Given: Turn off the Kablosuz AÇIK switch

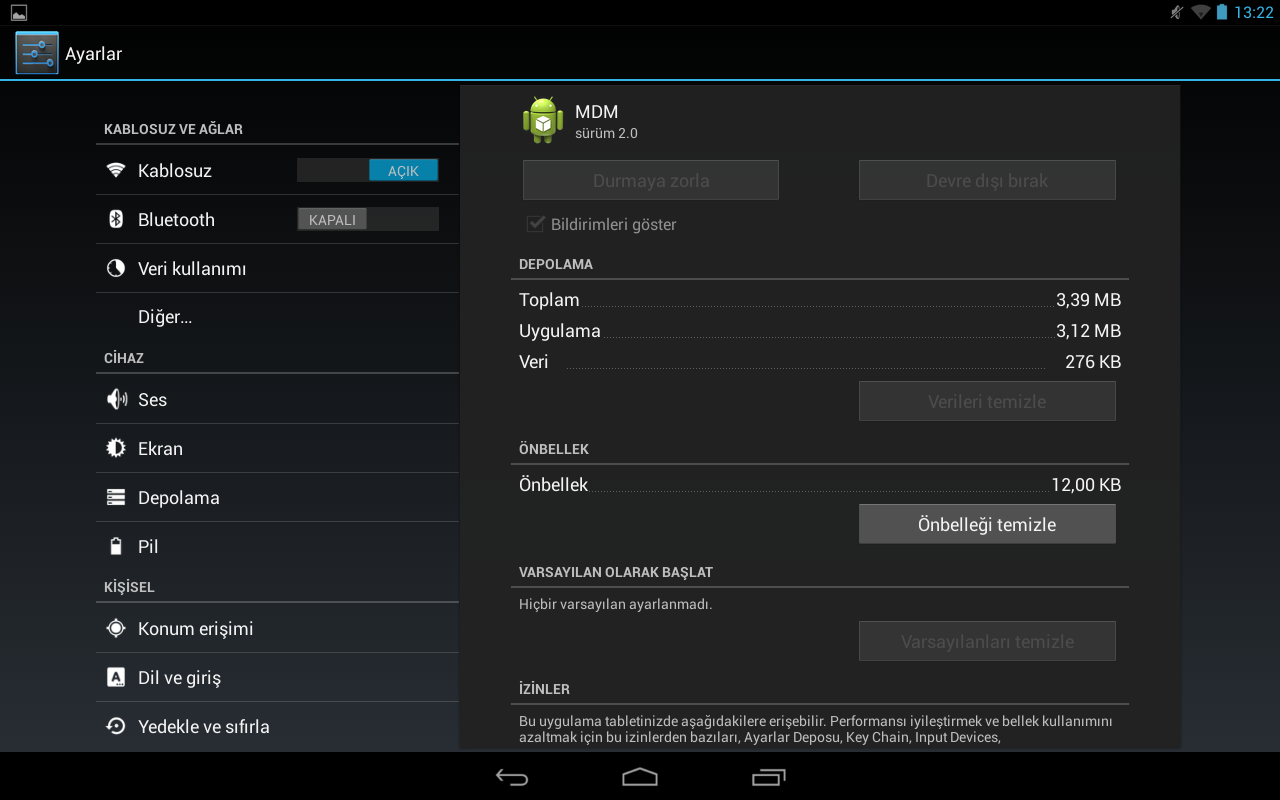Looking at the screenshot, I should tap(368, 171).
